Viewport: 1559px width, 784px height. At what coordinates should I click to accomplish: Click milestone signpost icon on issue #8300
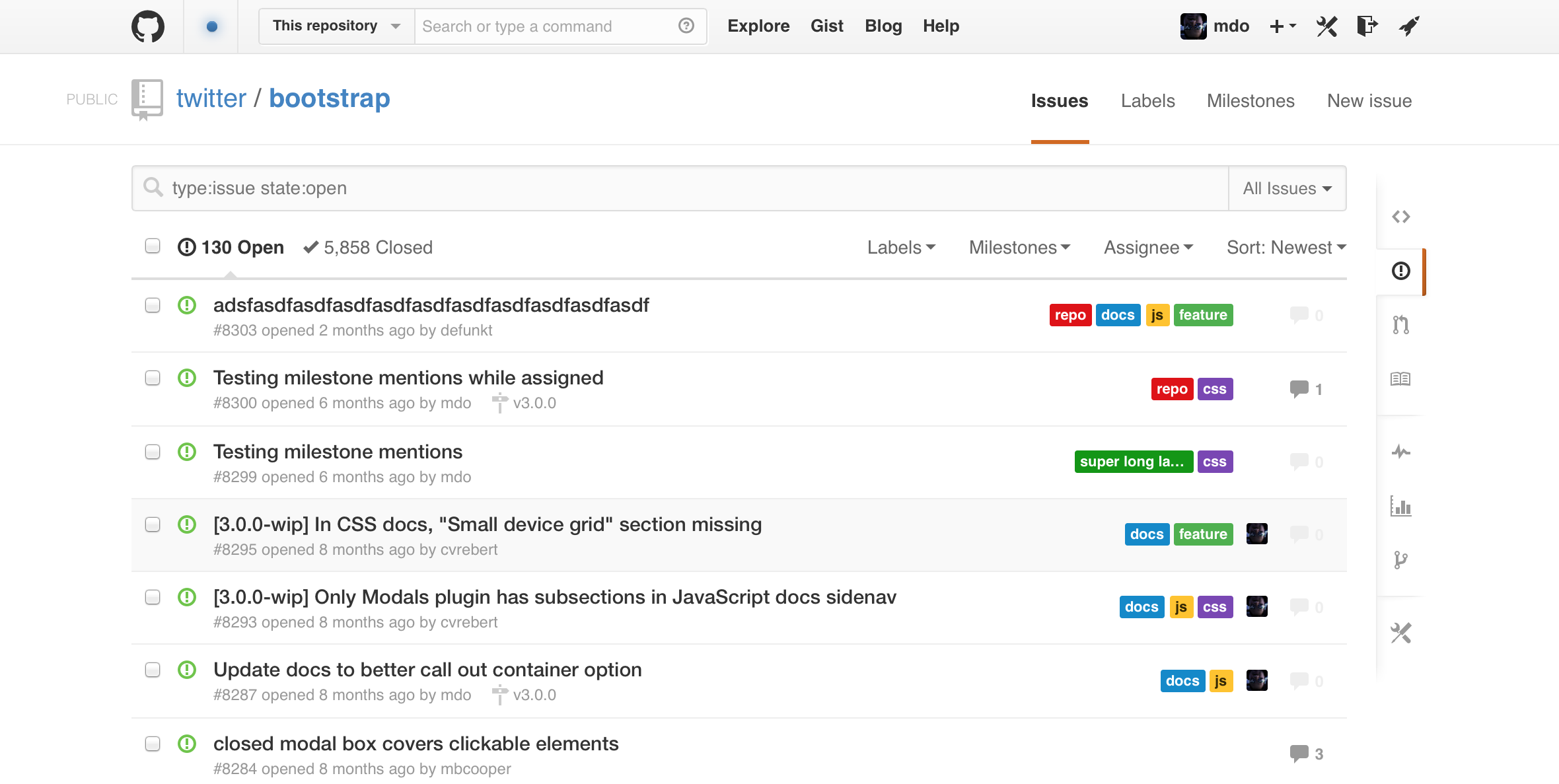[500, 403]
